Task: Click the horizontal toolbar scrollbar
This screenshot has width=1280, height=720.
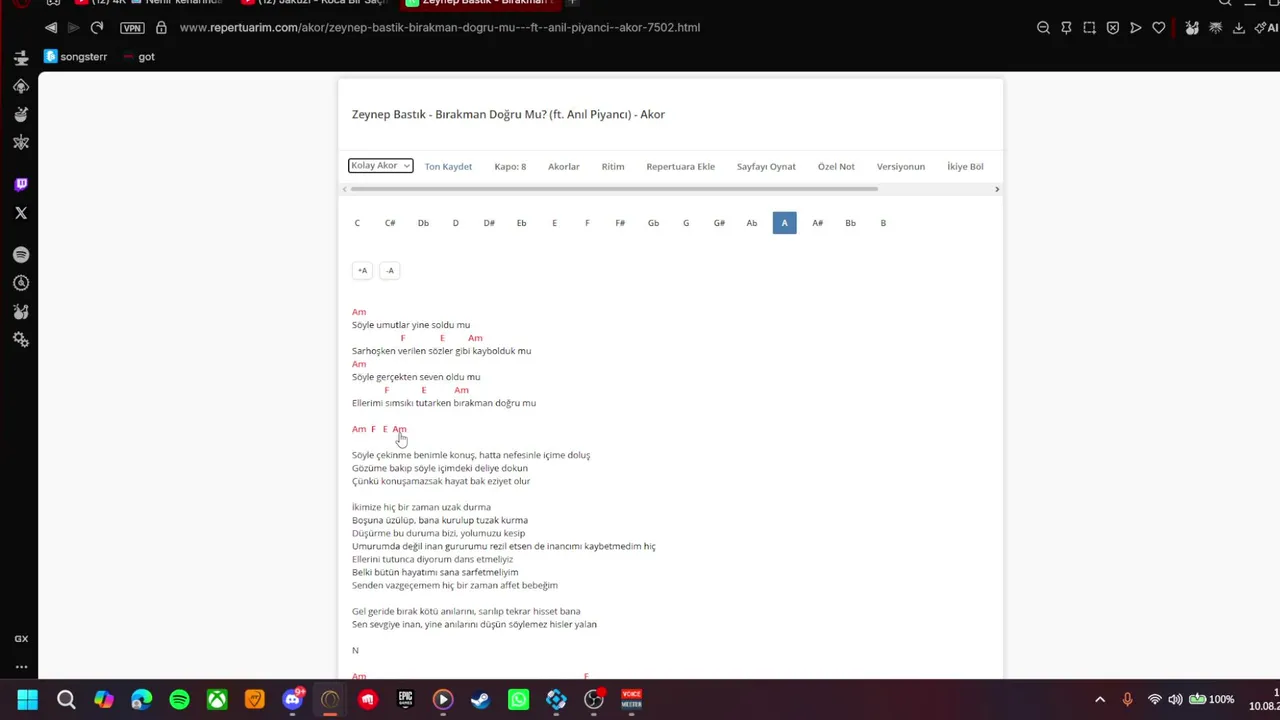Action: coord(613,189)
